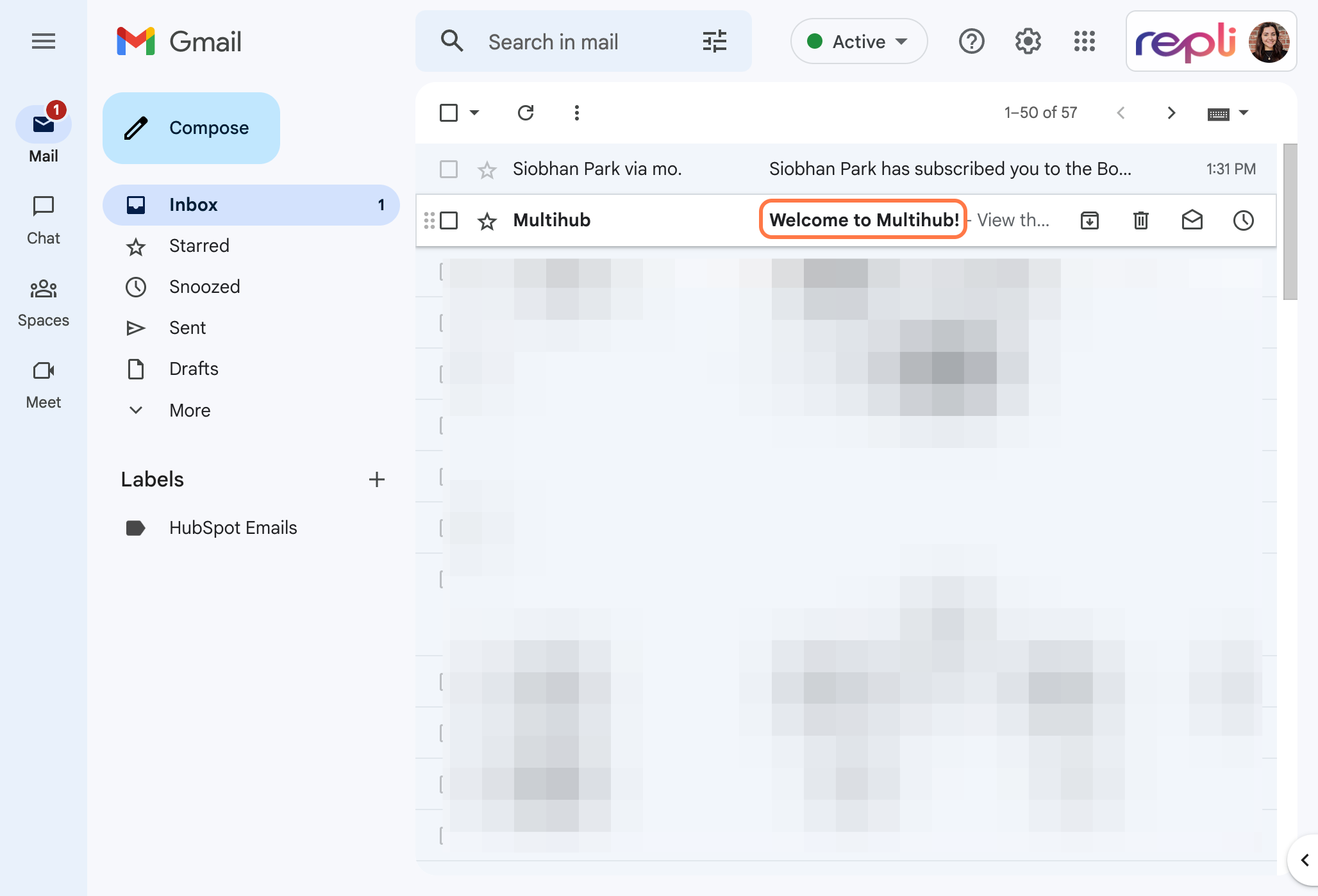Click the search magnifier icon
This screenshot has height=896, width=1318.
coord(452,42)
